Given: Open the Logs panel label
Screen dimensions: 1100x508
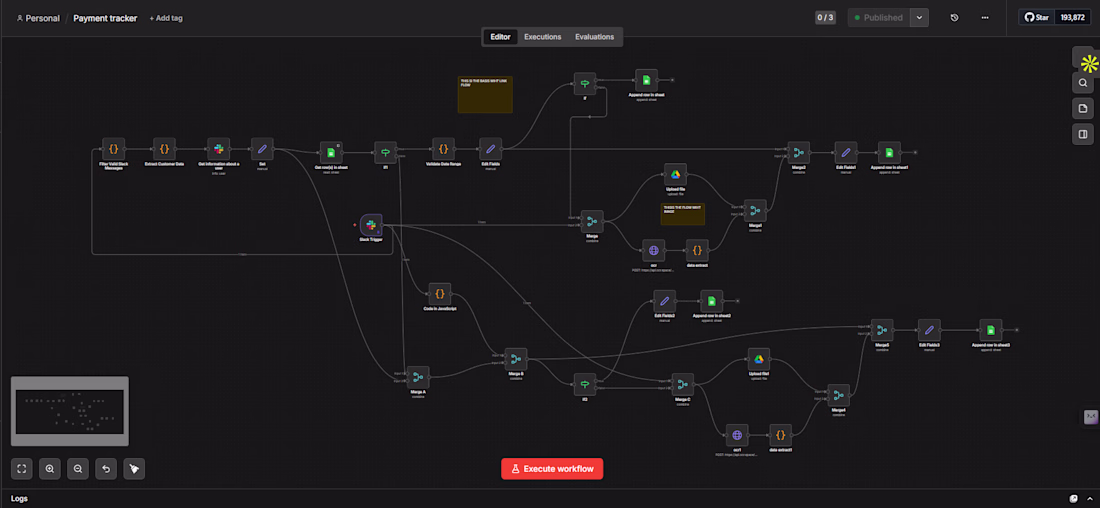Looking at the screenshot, I should pyautogui.click(x=20, y=498).
